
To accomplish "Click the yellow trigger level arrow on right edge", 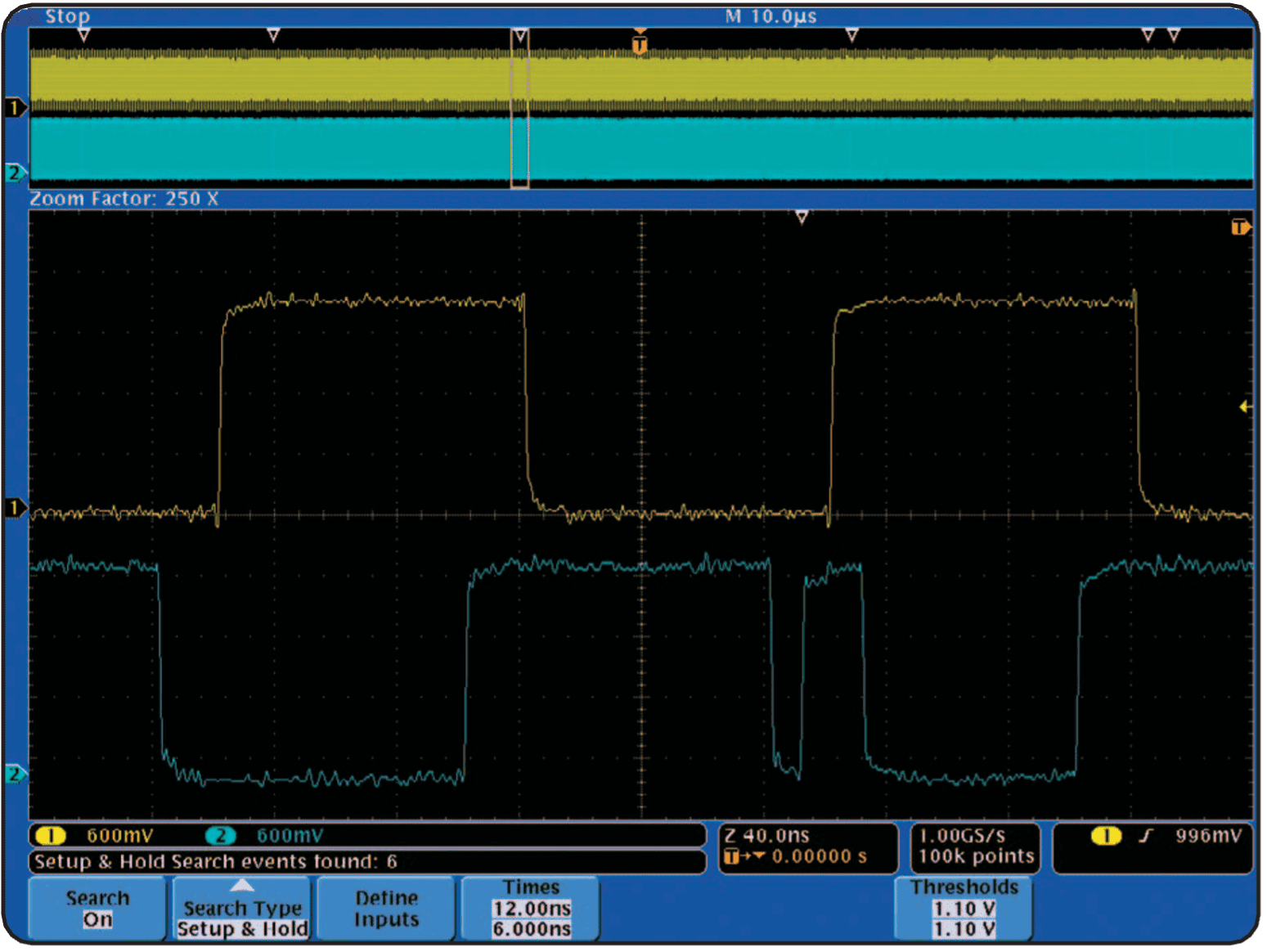I will point(1245,406).
